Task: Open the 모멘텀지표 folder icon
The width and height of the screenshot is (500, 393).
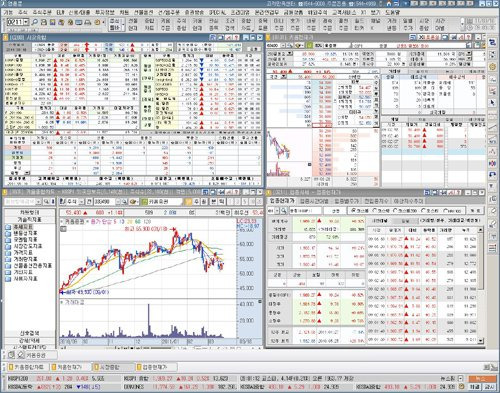Action: (8, 240)
